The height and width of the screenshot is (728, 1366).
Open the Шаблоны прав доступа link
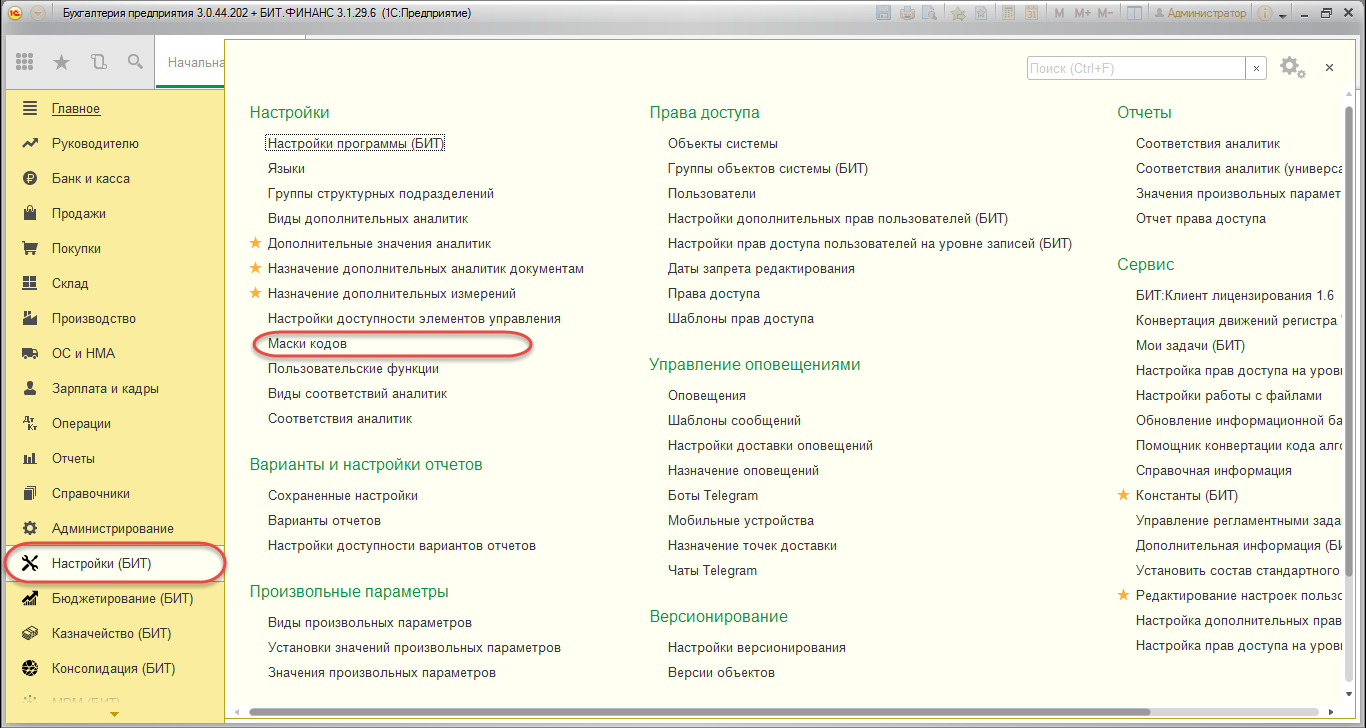(x=741, y=318)
